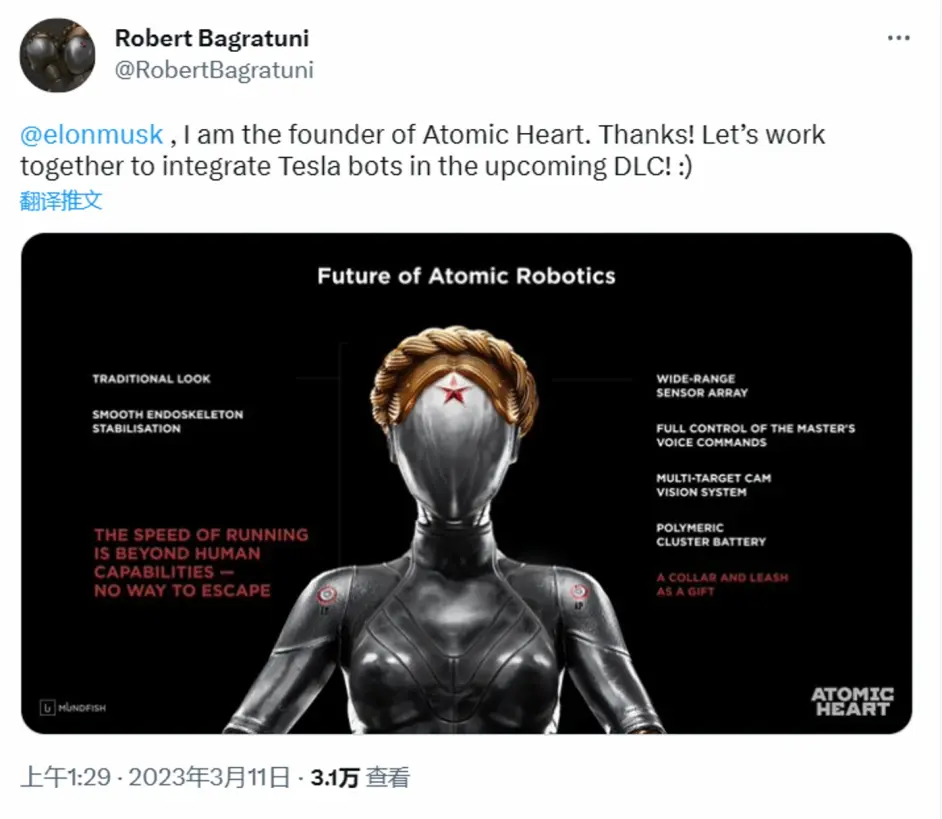Click the emblem on the robot's left shoulder

point(329,595)
